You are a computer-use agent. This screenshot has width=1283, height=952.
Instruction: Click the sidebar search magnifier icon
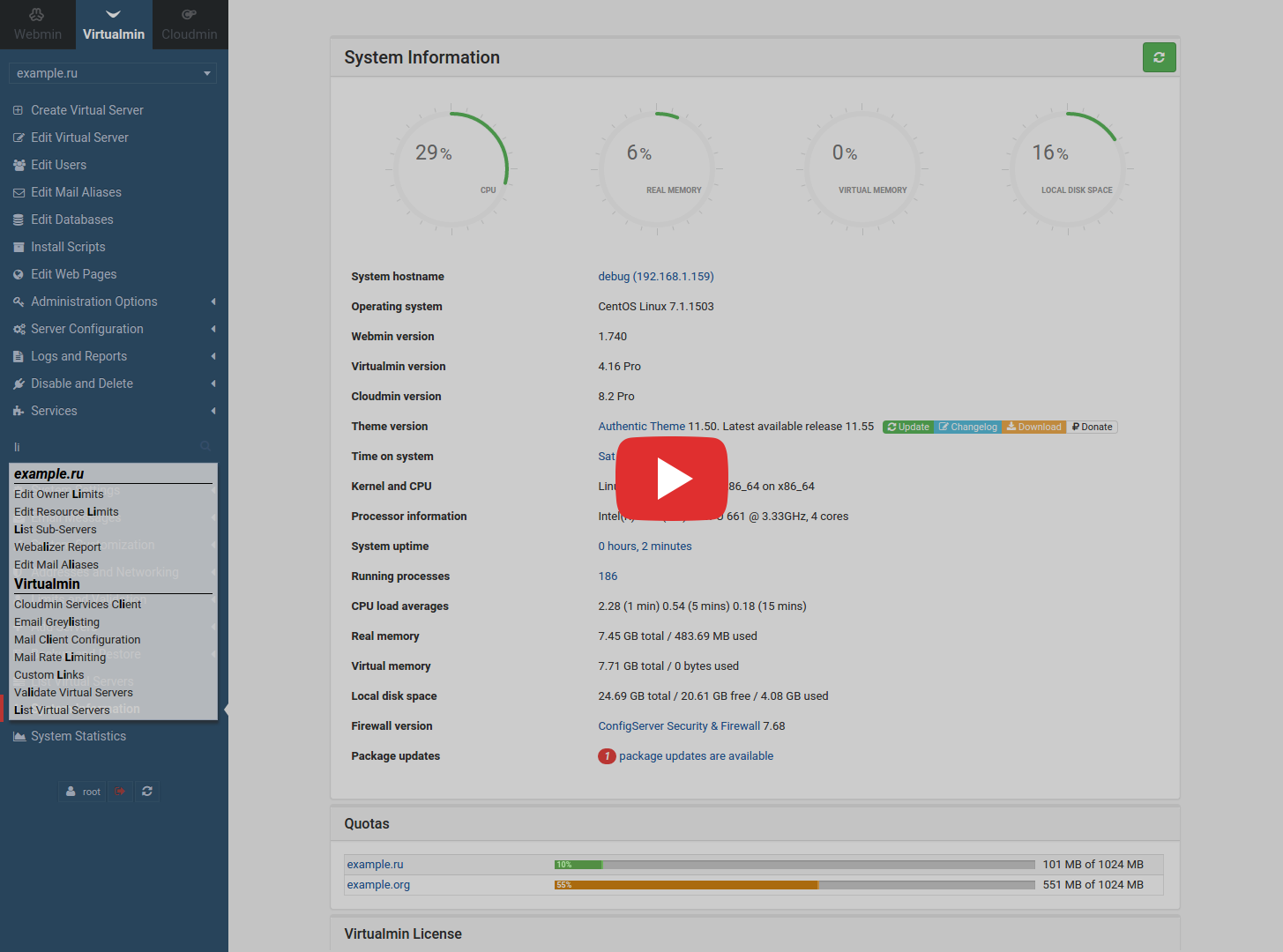pos(205,446)
